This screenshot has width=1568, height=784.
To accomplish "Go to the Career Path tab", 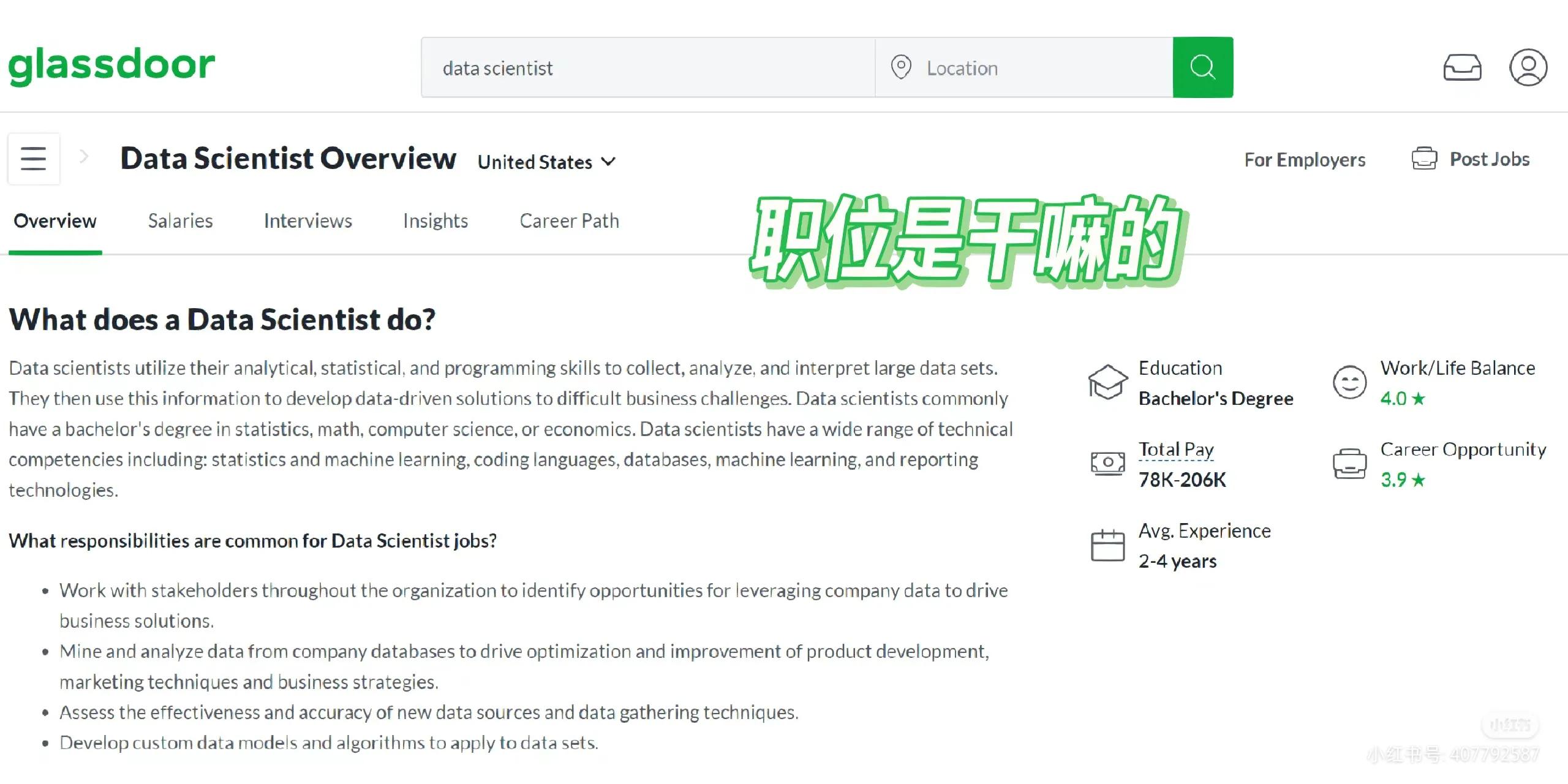I will (x=569, y=221).
